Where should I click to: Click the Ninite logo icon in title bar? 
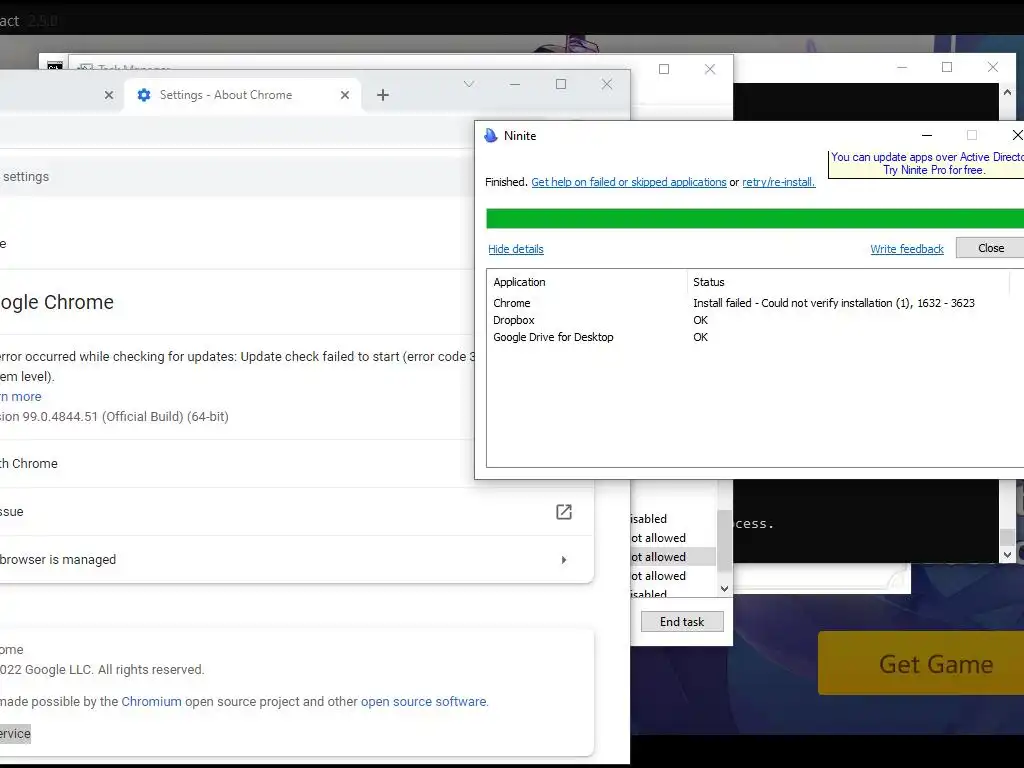click(x=490, y=135)
